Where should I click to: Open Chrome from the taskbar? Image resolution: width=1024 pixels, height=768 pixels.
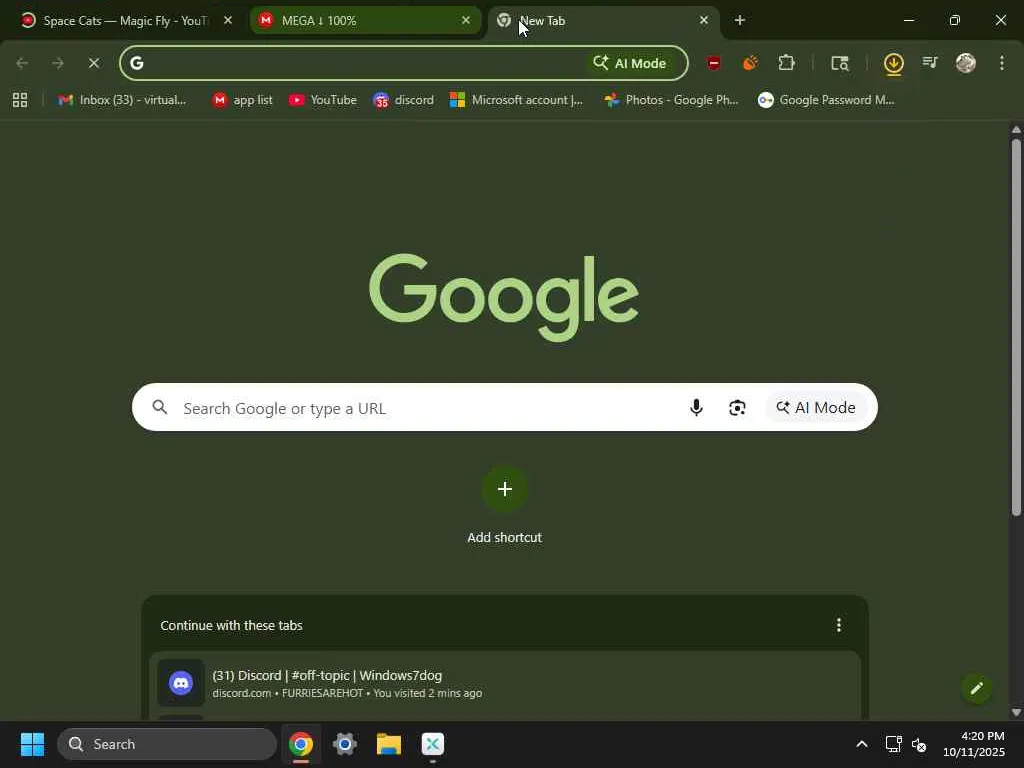pyautogui.click(x=300, y=744)
